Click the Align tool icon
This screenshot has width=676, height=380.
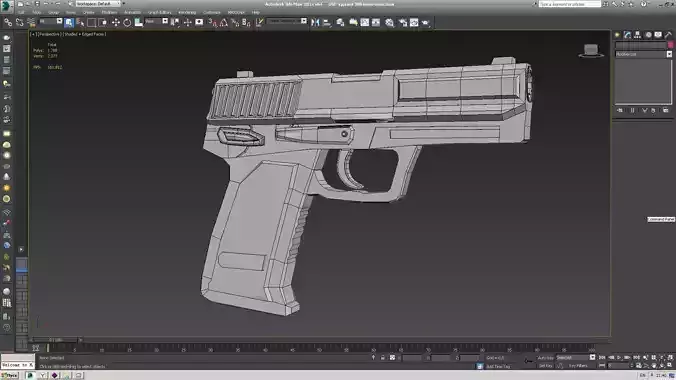coord(327,22)
